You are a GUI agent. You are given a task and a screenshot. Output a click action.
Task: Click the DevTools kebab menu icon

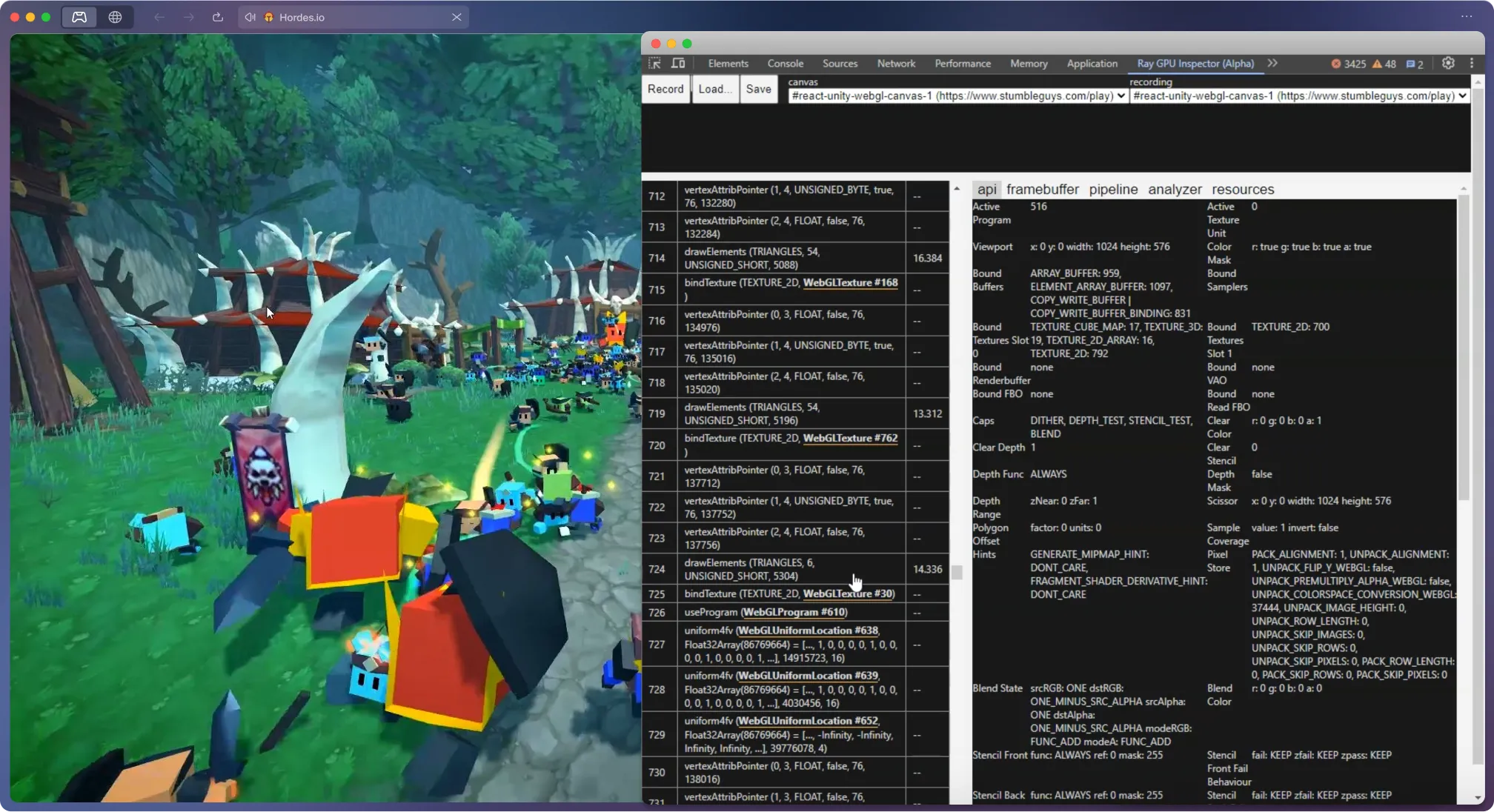point(1472,64)
